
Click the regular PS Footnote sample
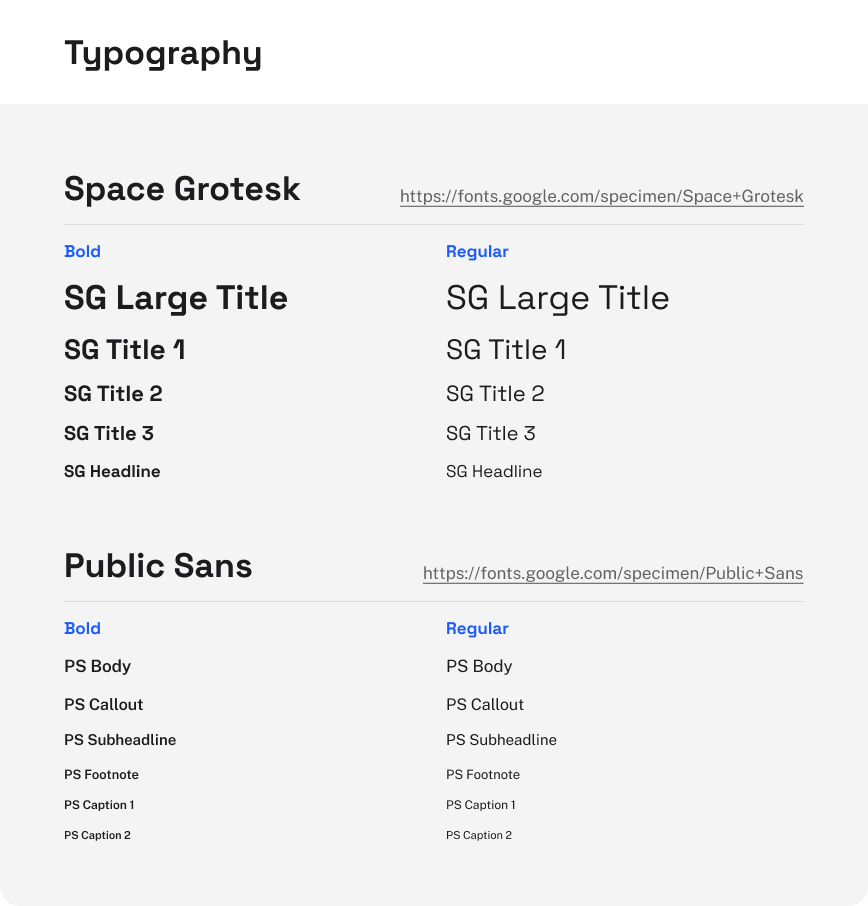(x=483, y=775)
